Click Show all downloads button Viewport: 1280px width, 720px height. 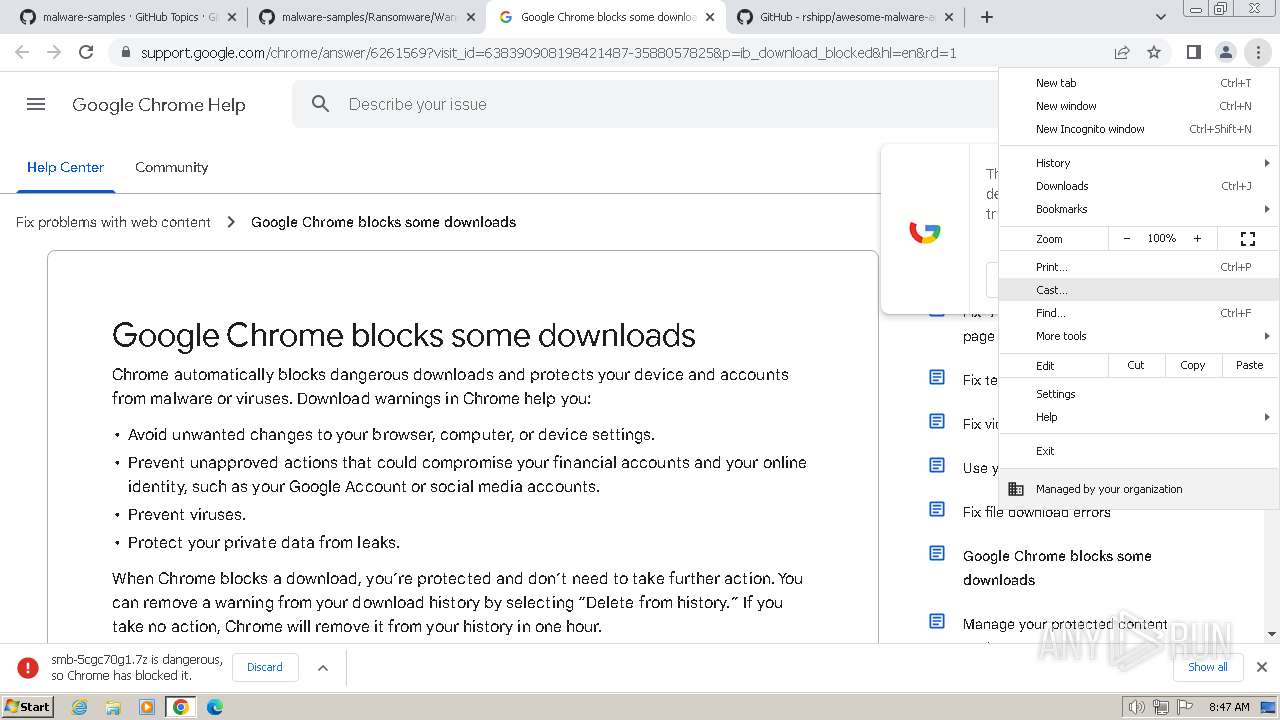click(x=1208, y=667)
